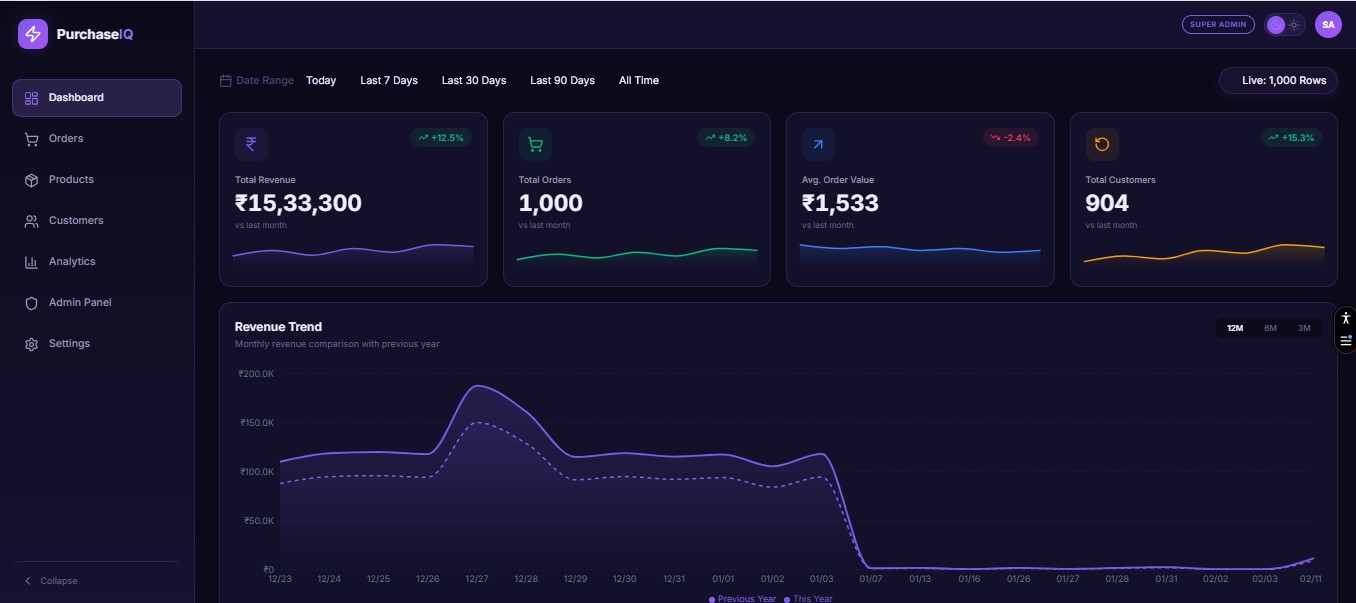
Task: Open Admin Panel shield icon
Action: tap(31, 303)
